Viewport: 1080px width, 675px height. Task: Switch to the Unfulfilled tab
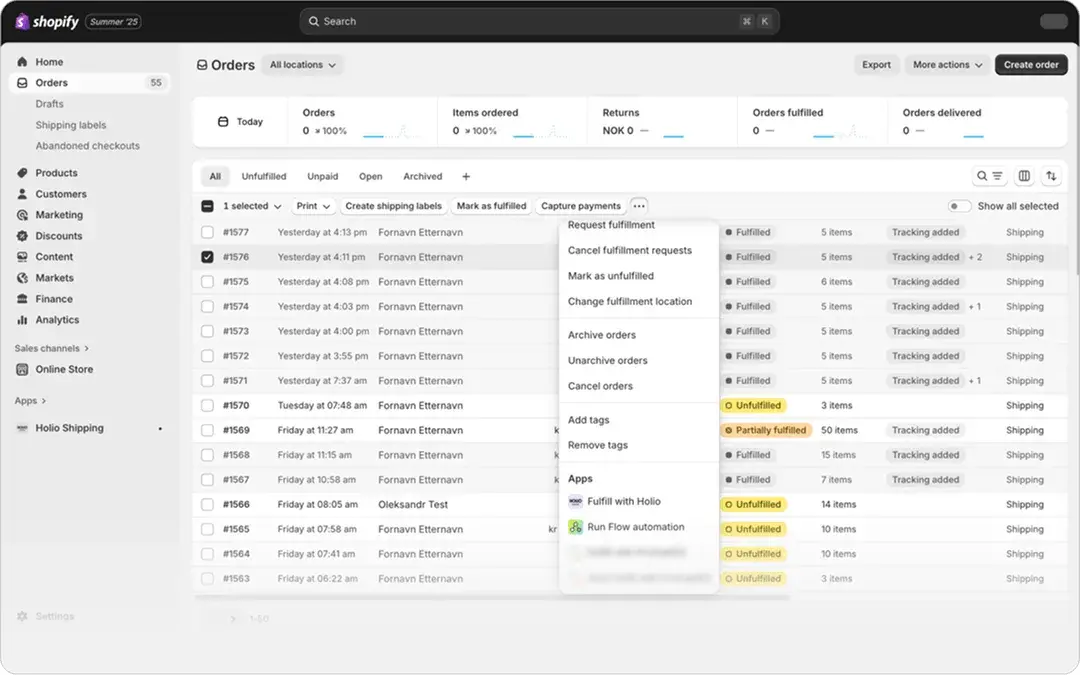point(264,177)
